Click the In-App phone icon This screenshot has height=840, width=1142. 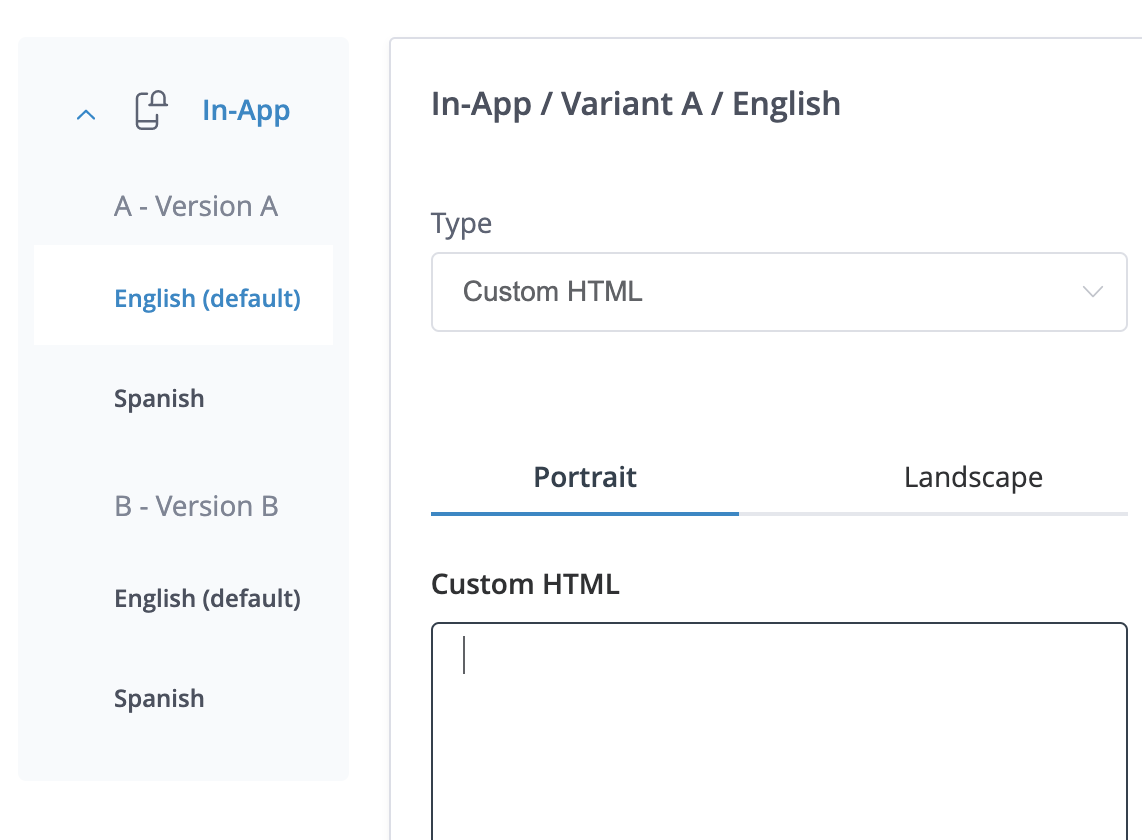click(x=150, y=110)
